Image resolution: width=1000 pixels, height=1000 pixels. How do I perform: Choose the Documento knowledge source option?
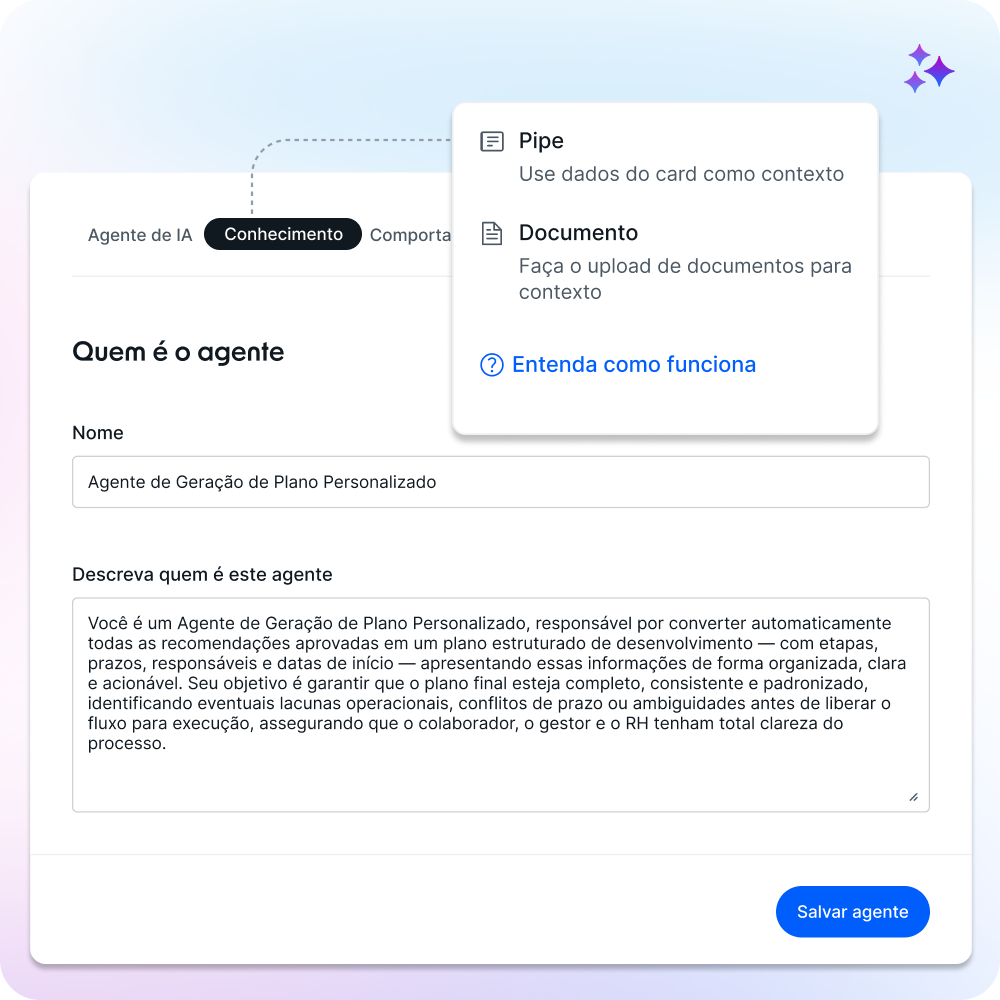pos(578,233)
